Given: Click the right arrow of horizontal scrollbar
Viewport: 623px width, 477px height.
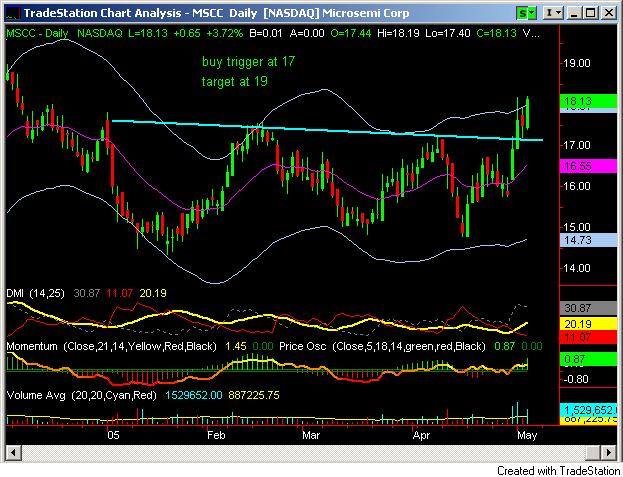Looking at the screenshot, I should 609,452.
